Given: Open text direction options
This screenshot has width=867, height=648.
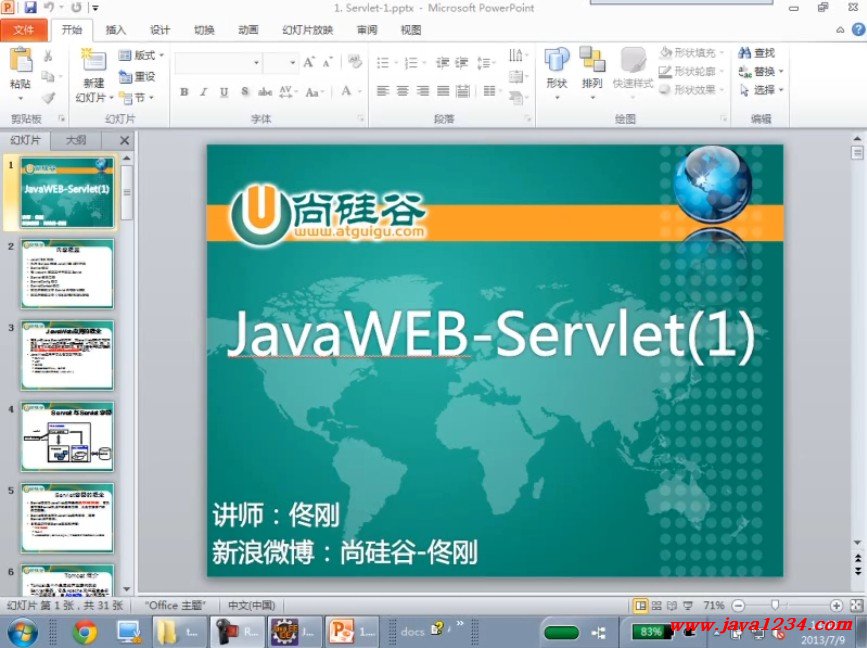Looking at the screenshot, I should (518, 55).
